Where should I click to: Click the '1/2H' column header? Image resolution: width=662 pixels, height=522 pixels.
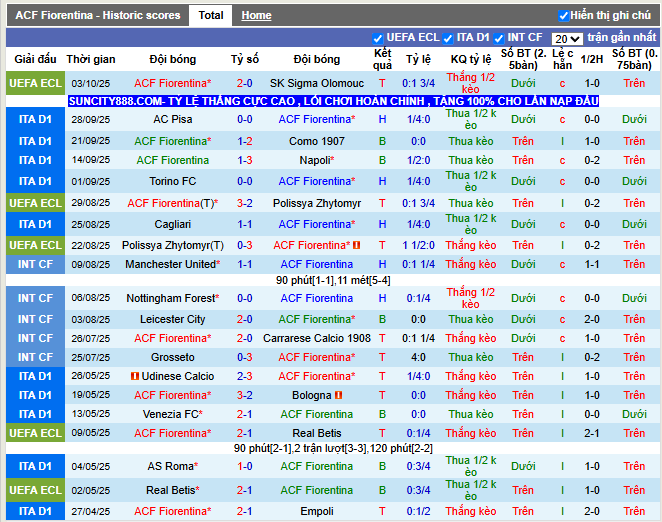pos(591,59)
